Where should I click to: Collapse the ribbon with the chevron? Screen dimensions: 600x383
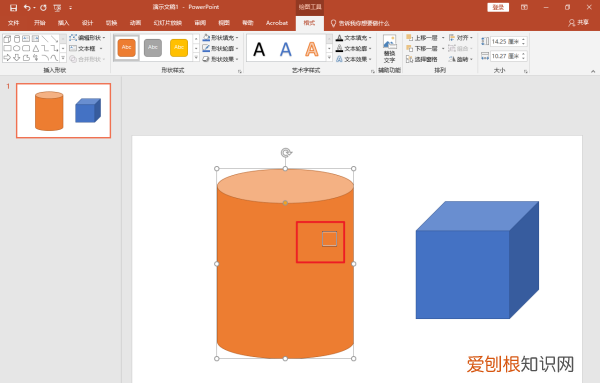[x=593, y=71]
